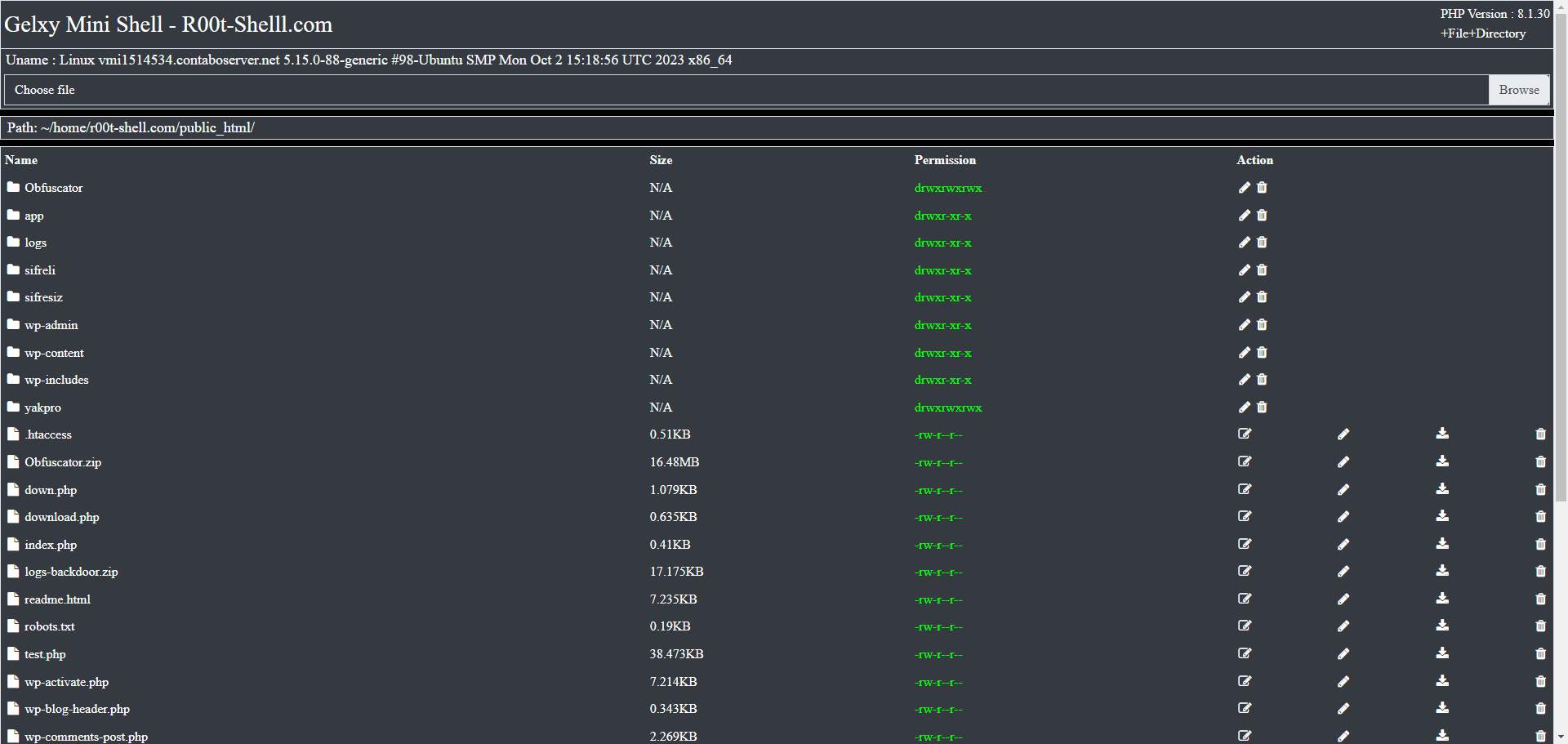
Task: Click the wp-comments-post.php file name
Action: [x=86, y=737]
